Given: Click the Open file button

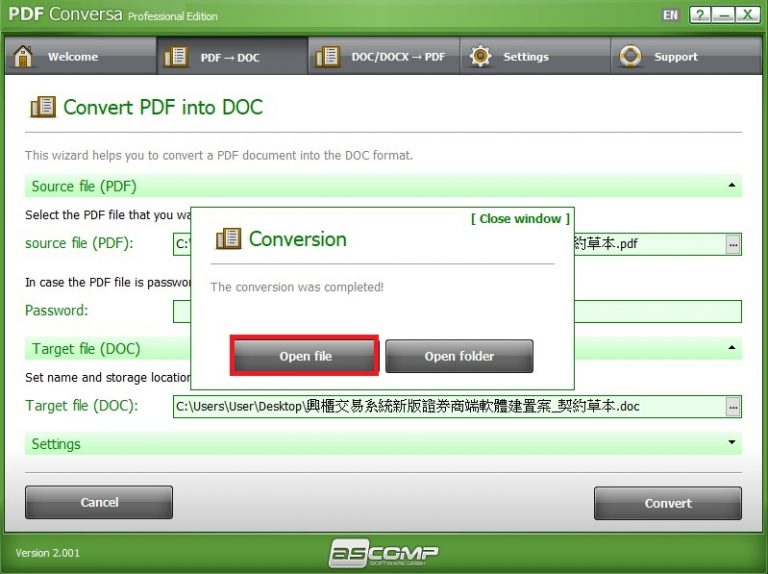Looking at the screenshot, I should [x=305, y=356].
